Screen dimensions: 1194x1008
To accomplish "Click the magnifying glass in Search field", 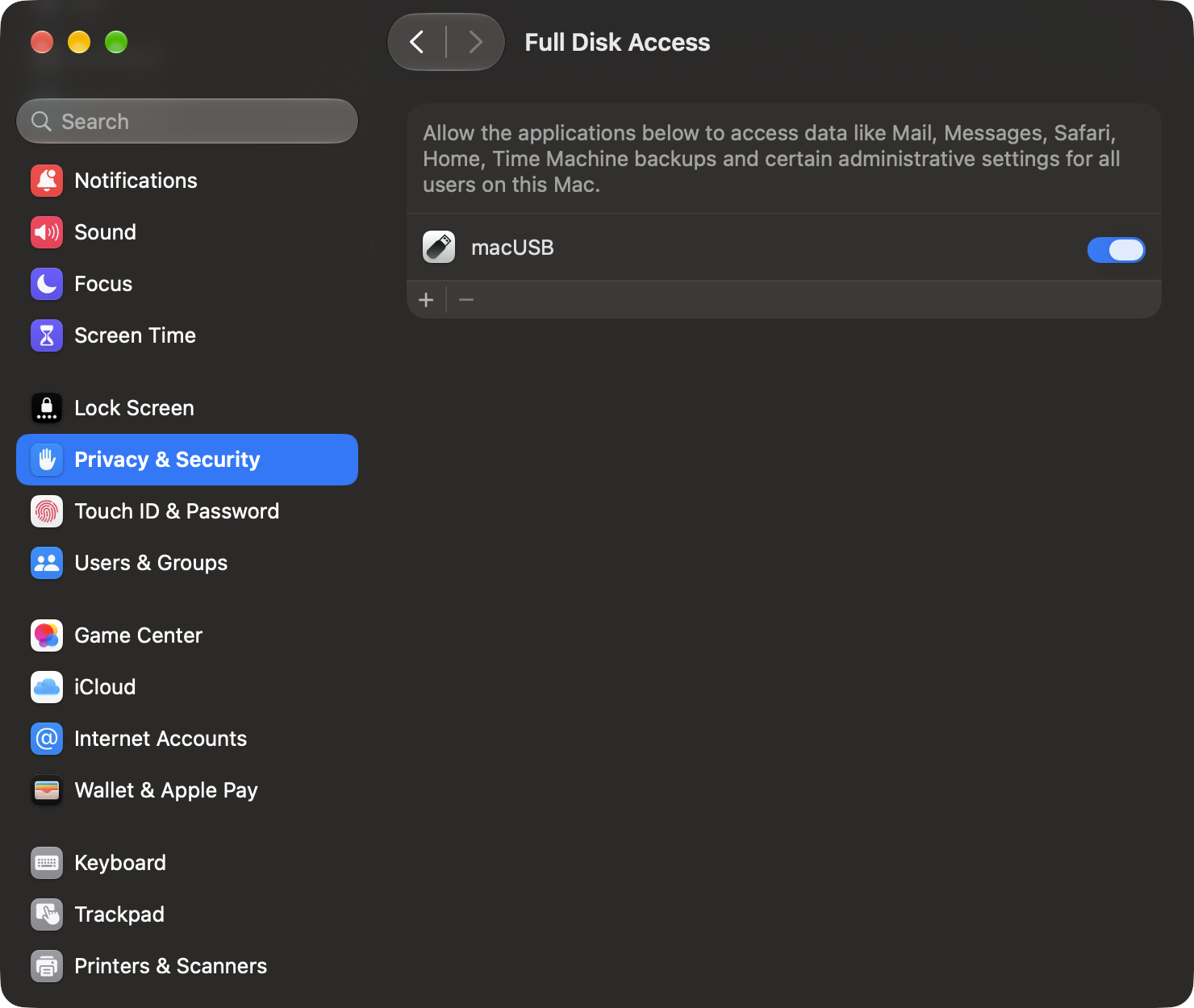I will pos(41,121).
